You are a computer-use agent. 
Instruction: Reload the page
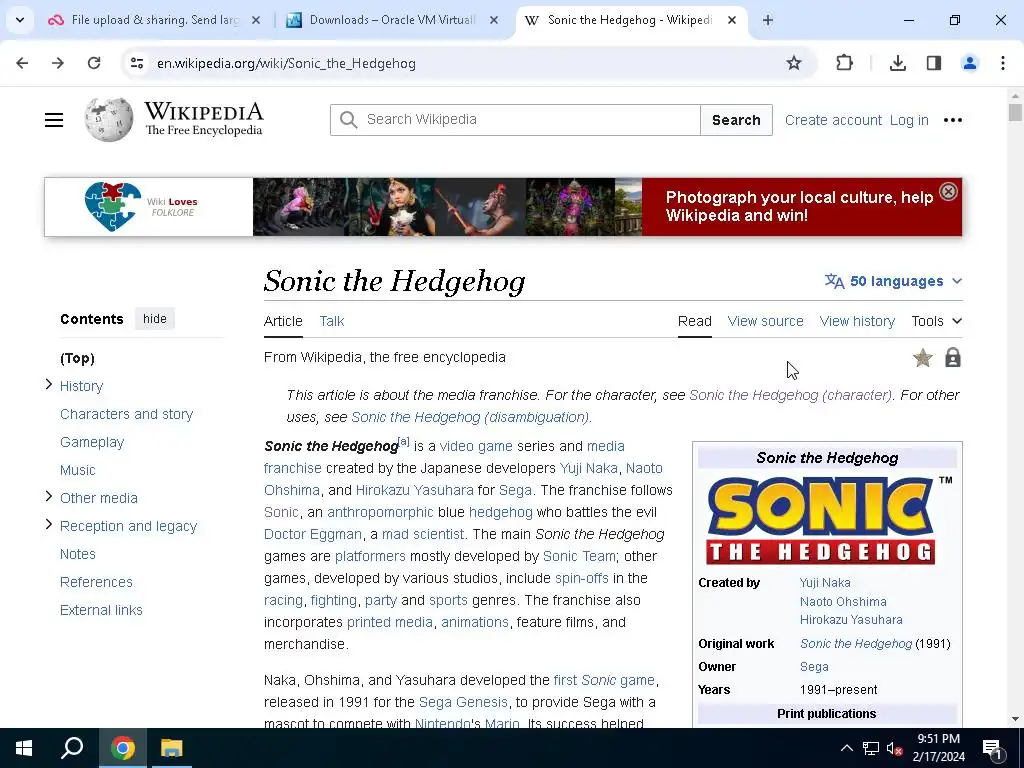[x=94, y=63]
